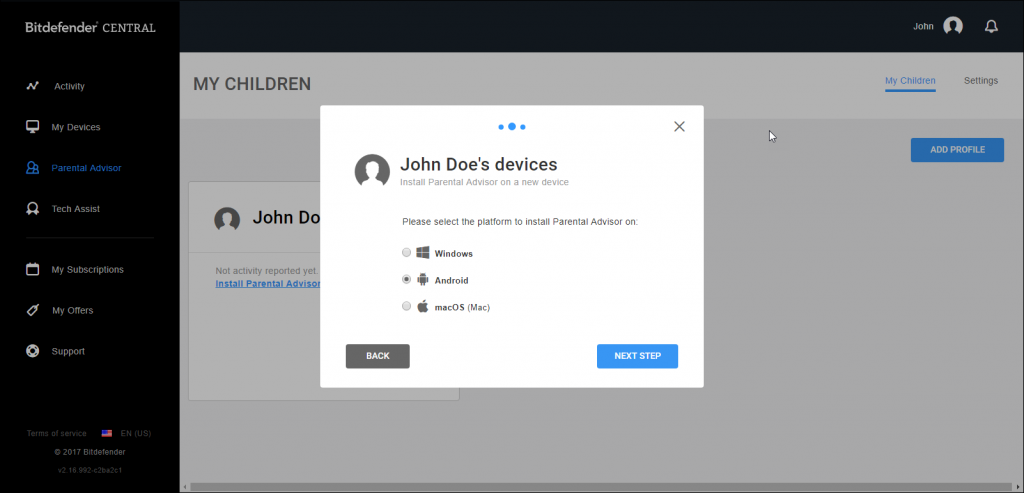Select the Windows platform radio button
Screen dimensions: 1024x493
coord(407,253)
